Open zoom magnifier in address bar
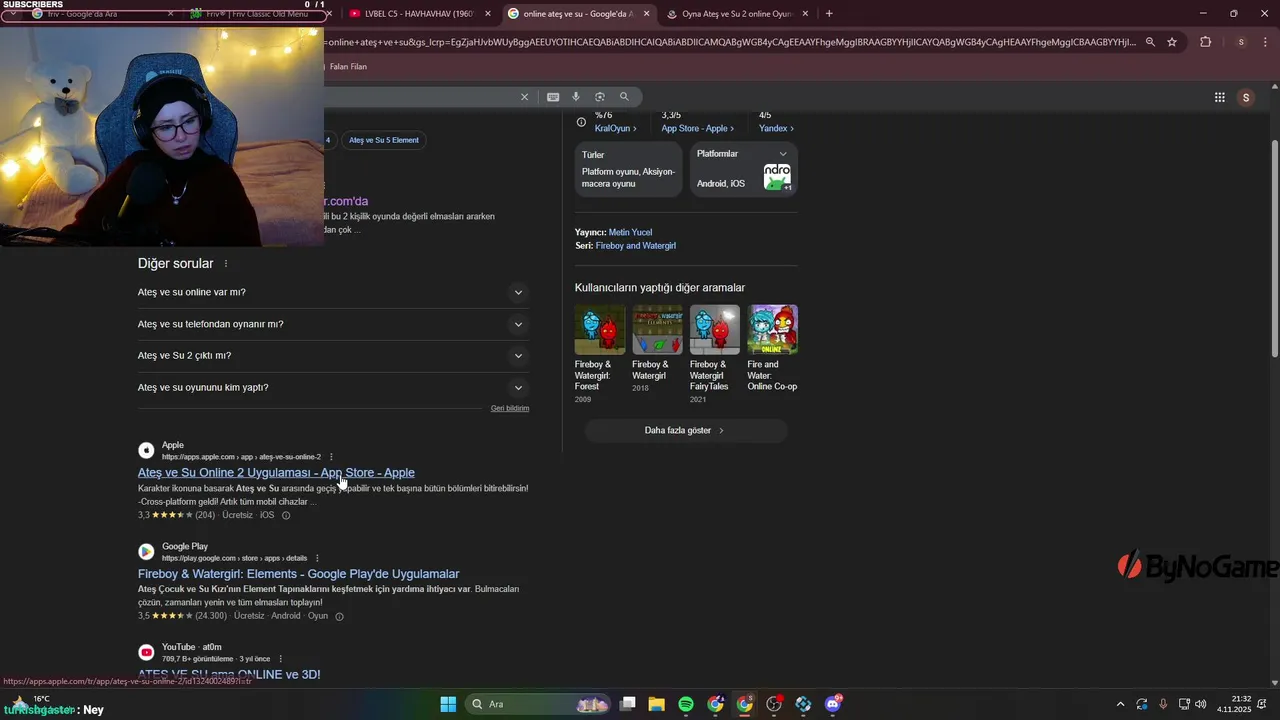Viewport: 1280px width, 720px height. [x=1150, y=42]
